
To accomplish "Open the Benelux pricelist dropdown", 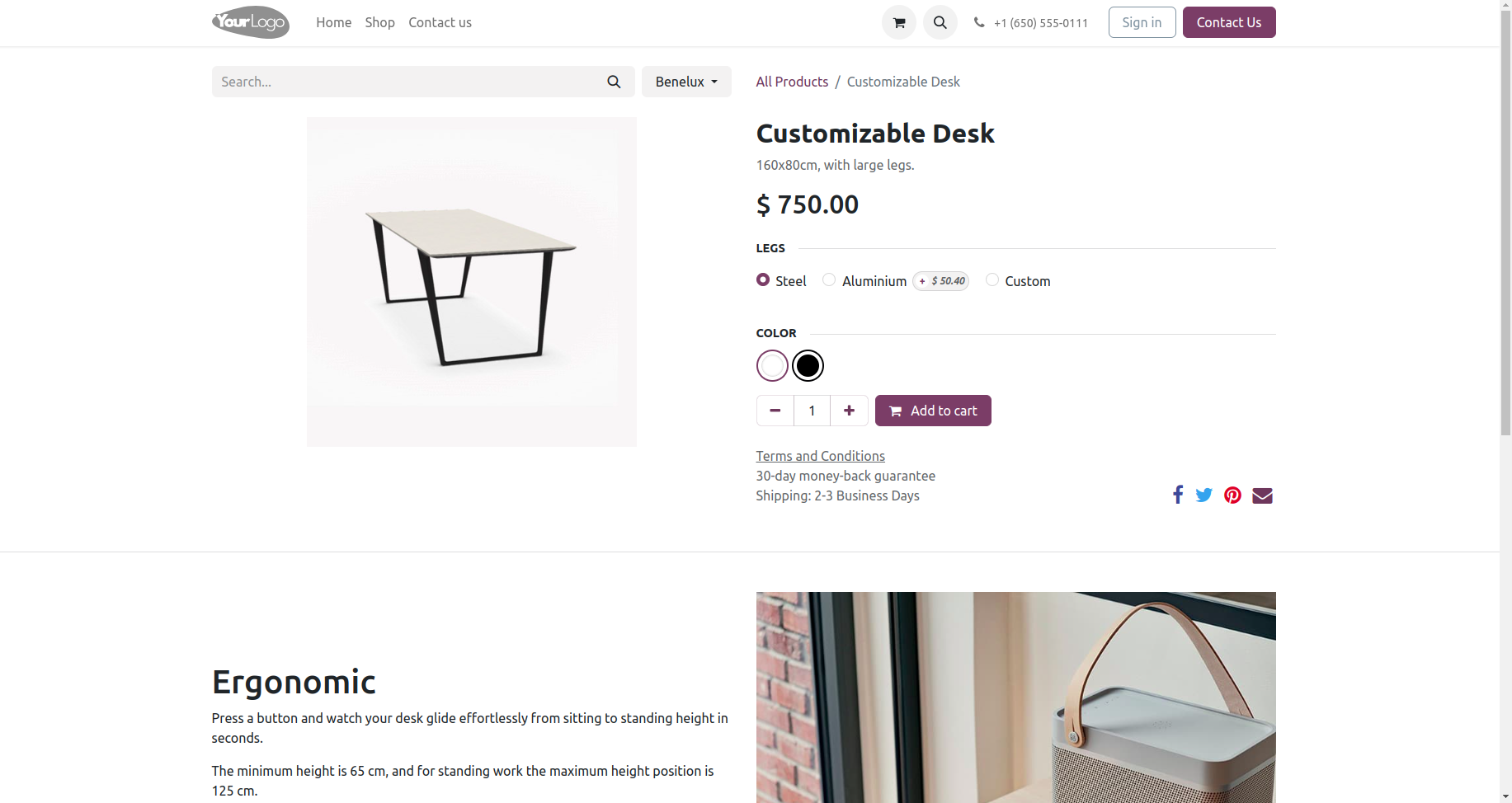I will pyautogui.click(x=686, y=82).
